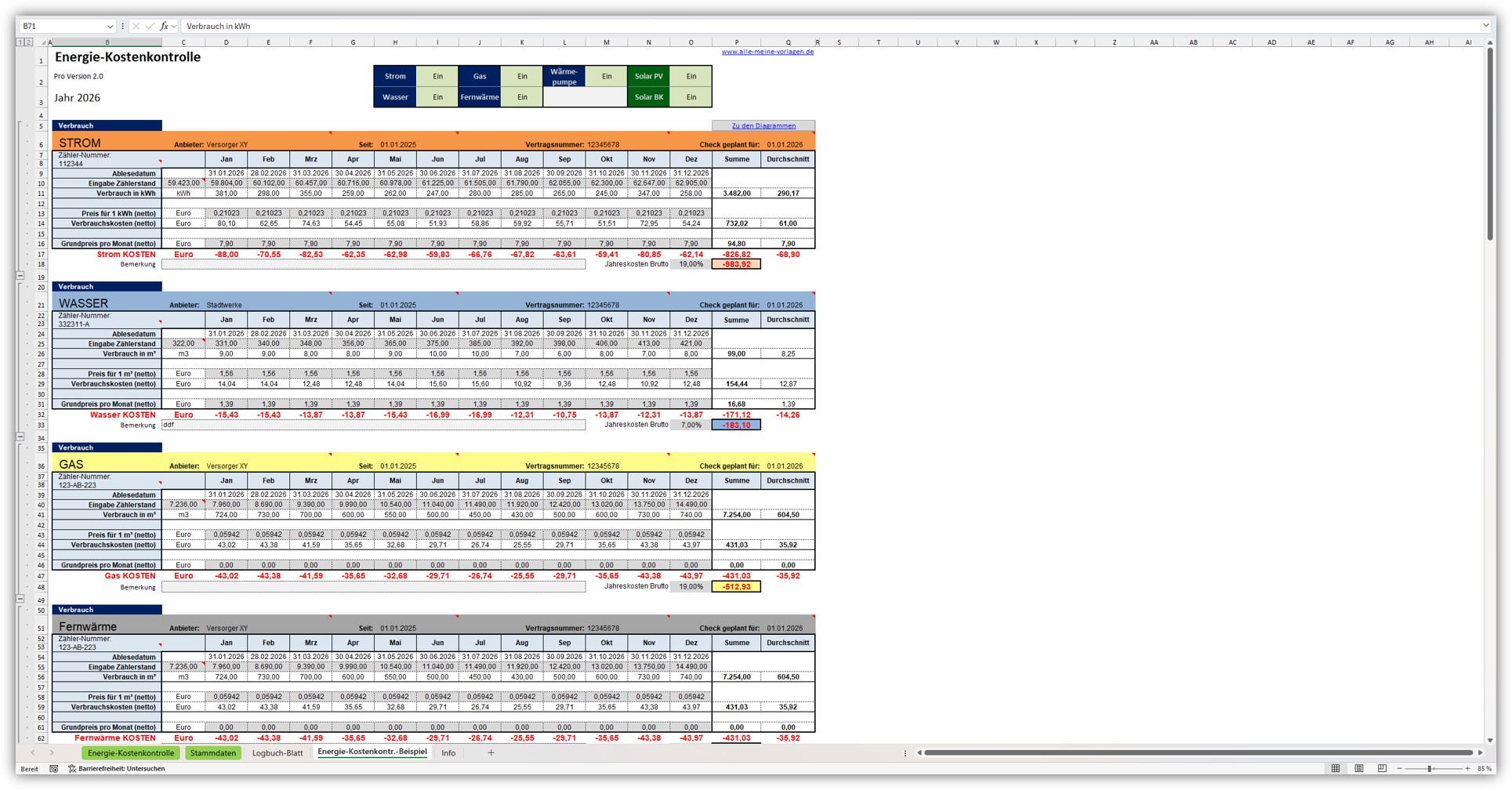This screenshot has height=790, width=1512.
Task: Open the www.alle-meine-vorlagen.de hyperlink
Action: pyautogui.click(x=767, y=52)
